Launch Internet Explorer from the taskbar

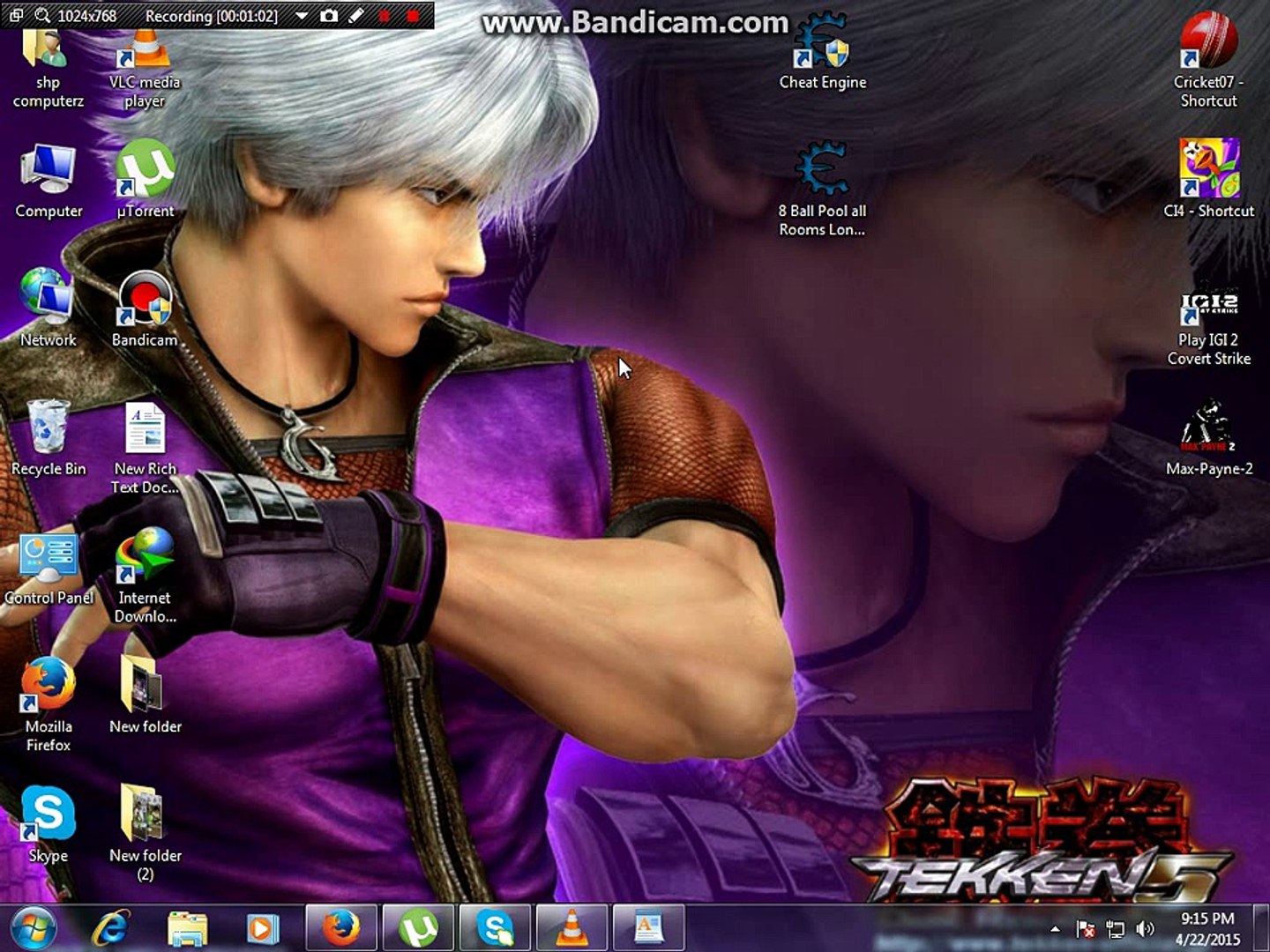pyautogui.click(x=111, y=928)
